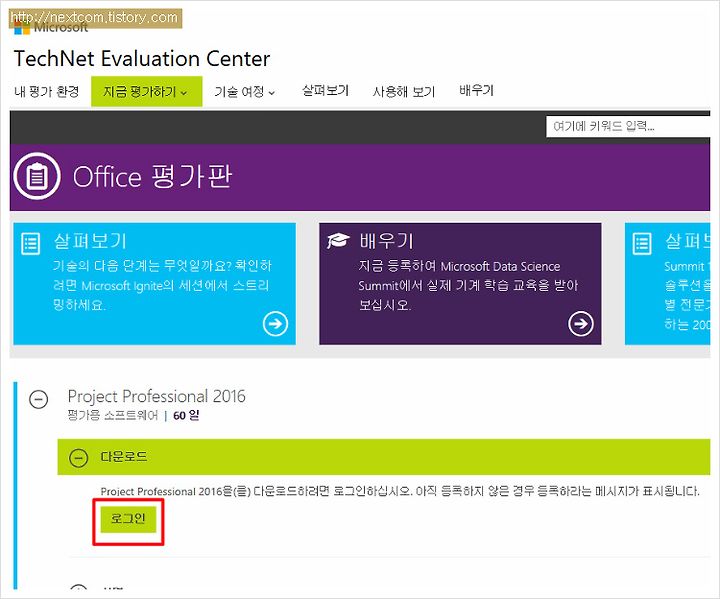Open the 배우기 navigation item
The image size is (720, 599).
[x=476, y=90]
